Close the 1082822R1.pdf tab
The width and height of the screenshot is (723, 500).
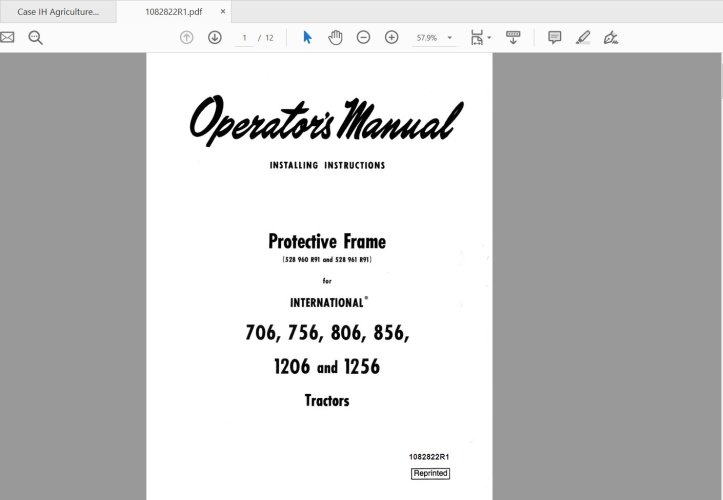[x=223, y=12]
